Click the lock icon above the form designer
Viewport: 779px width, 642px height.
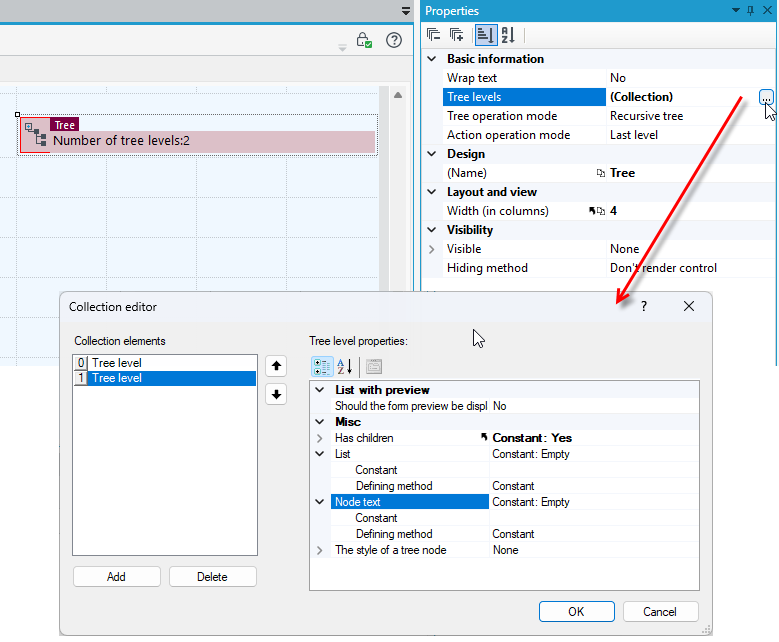364,40
